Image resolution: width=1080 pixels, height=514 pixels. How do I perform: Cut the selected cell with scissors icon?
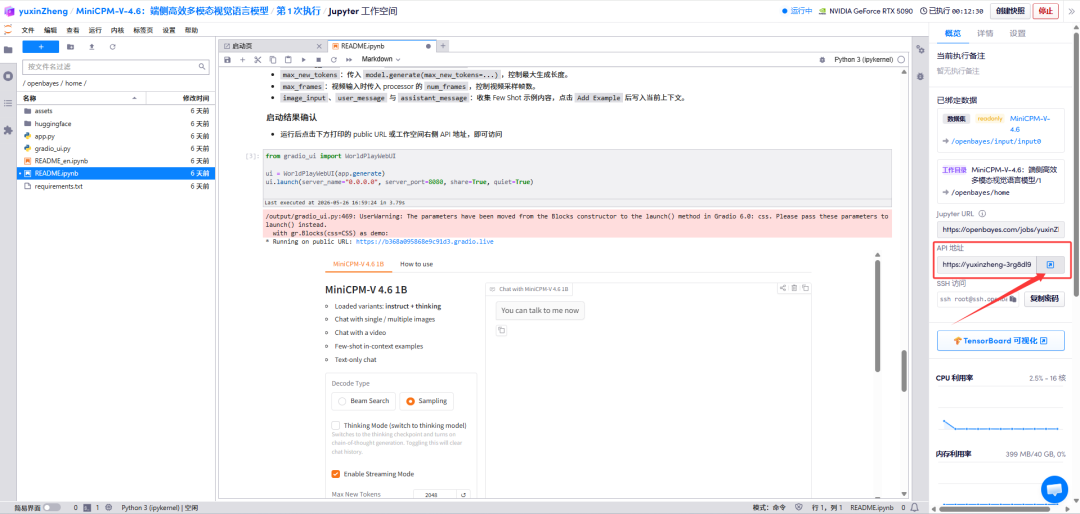tap(258, 60)
